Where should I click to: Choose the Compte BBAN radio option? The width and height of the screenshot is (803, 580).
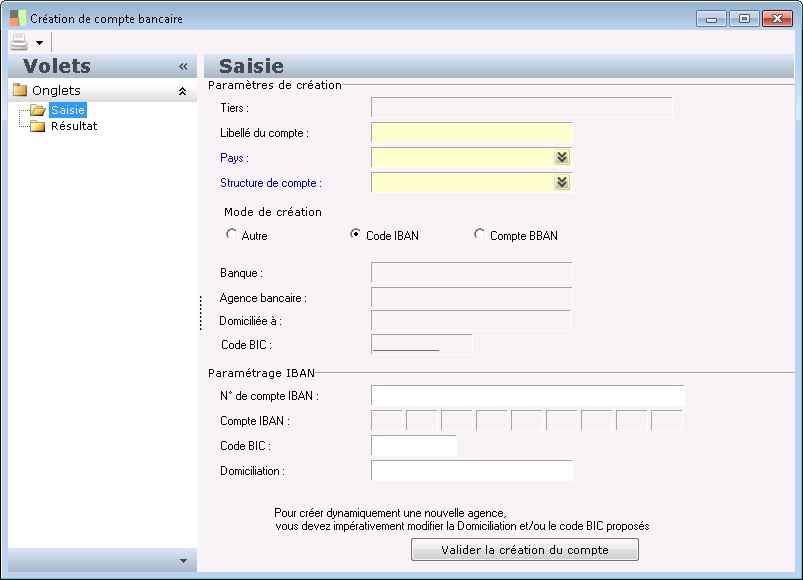coord(480,235)
